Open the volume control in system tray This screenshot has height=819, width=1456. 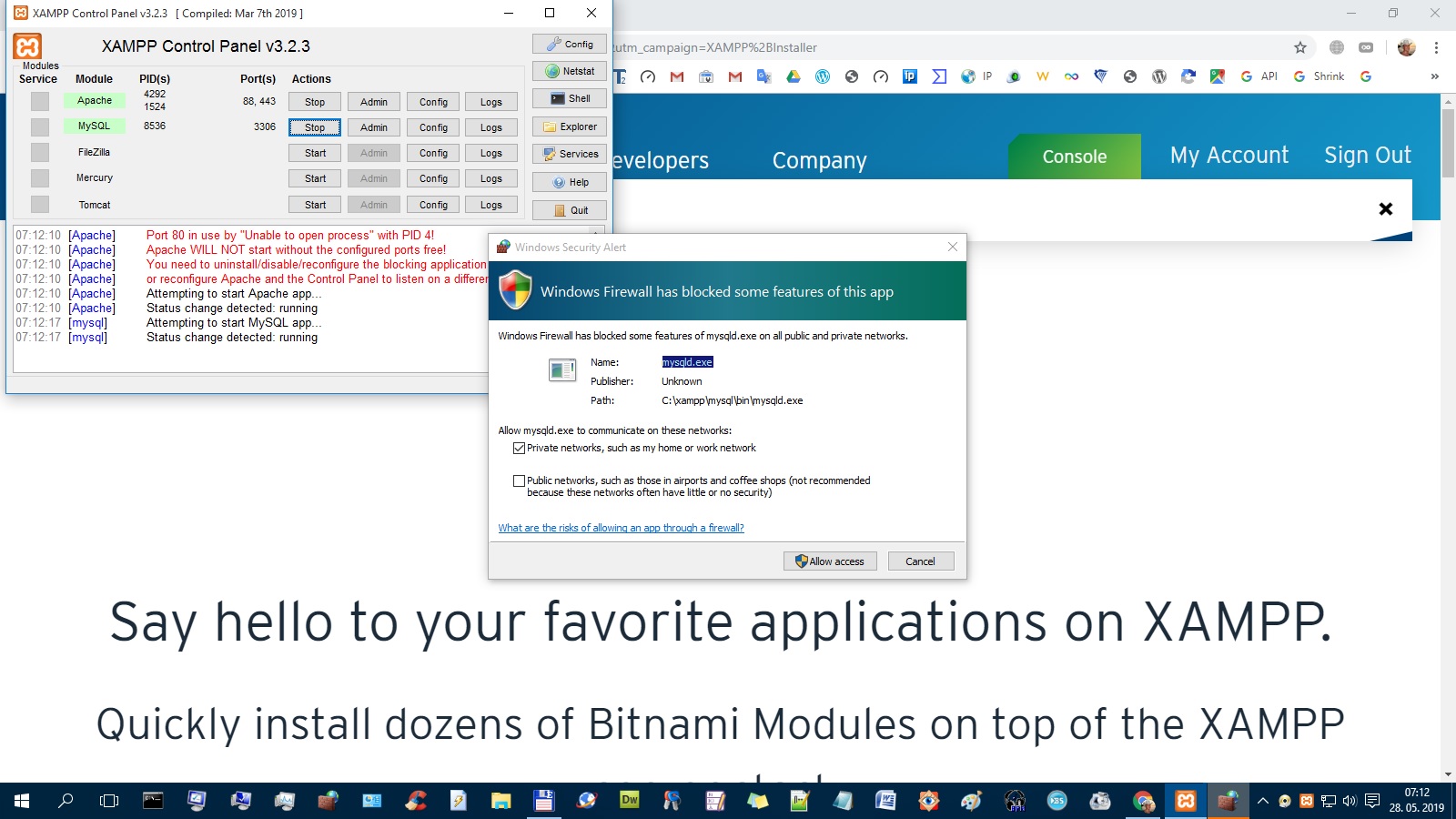pyautogui.click(x=1350, y=801)
